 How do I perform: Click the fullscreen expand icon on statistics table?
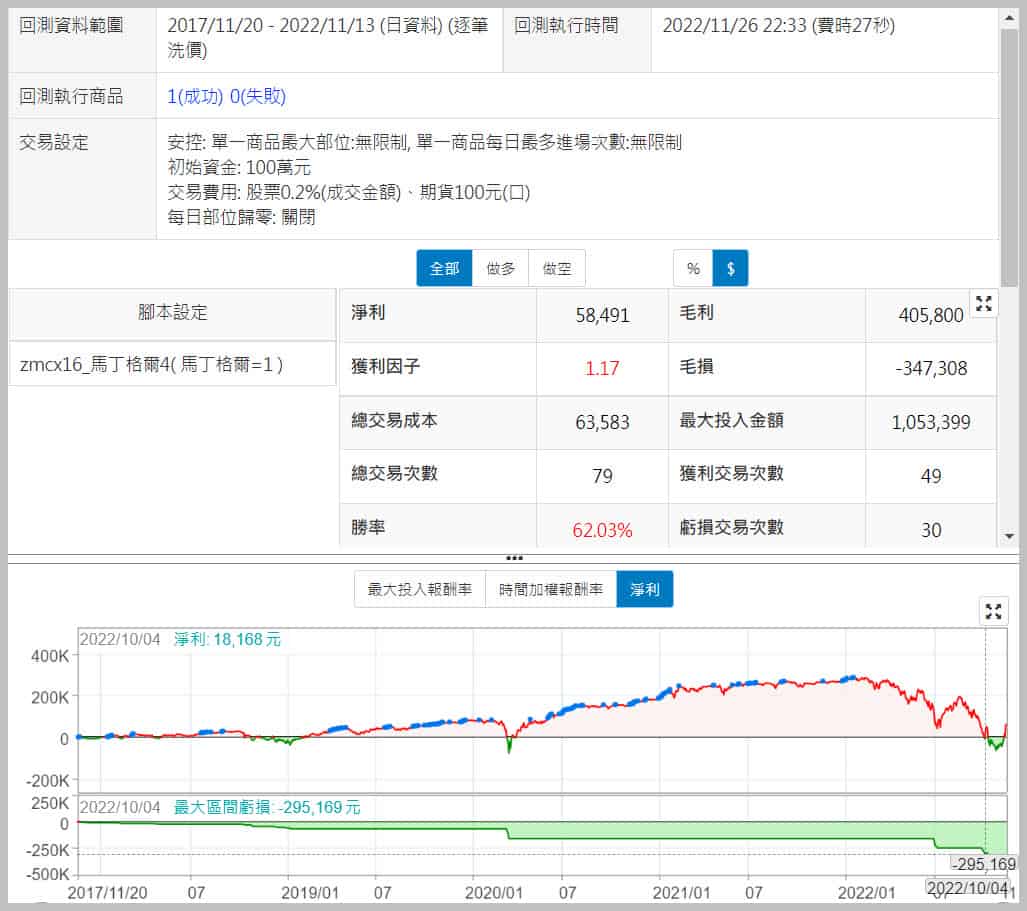point(983,304)
